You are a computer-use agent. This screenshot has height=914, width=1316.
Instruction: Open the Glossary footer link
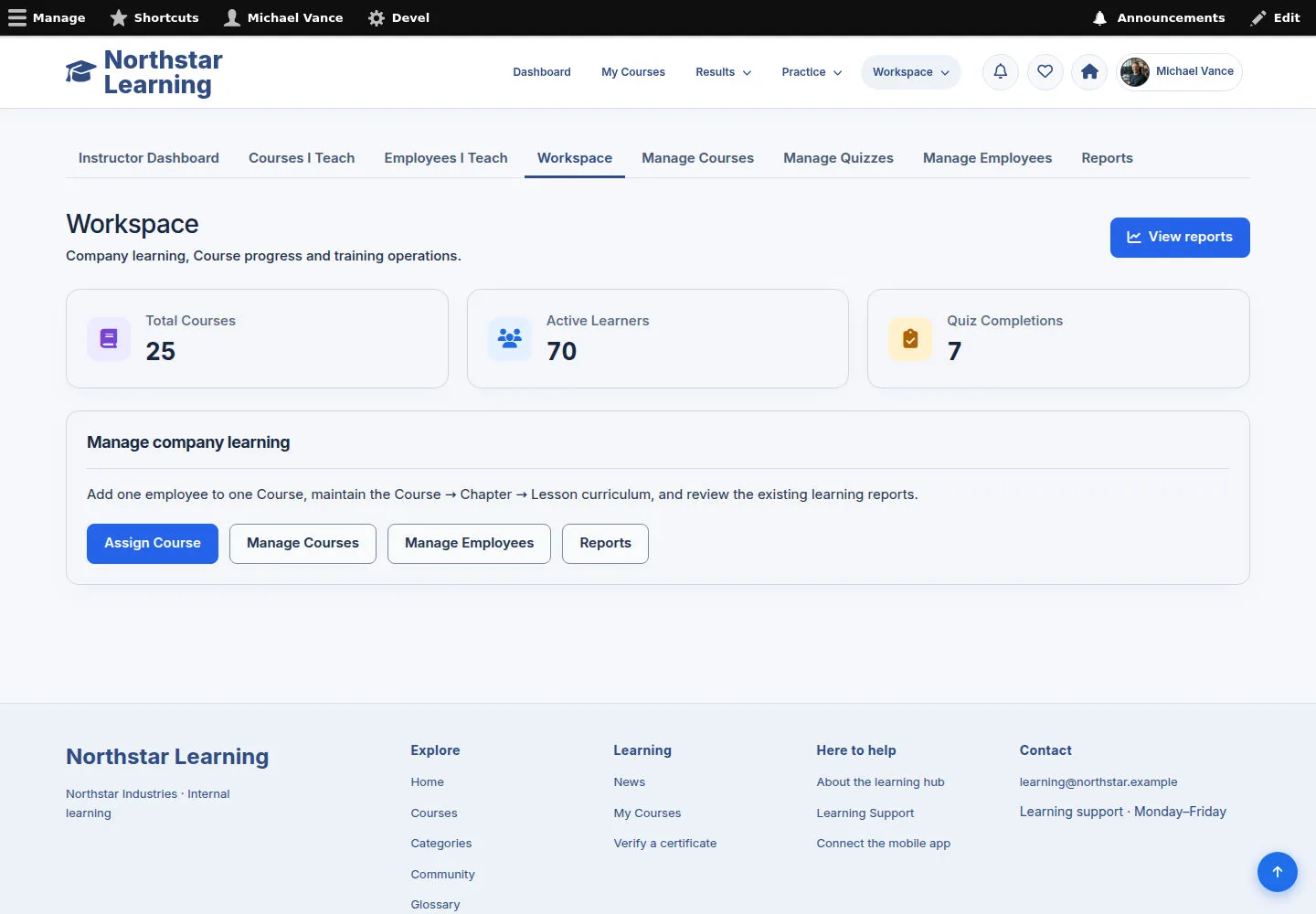[x=435, y=905]
